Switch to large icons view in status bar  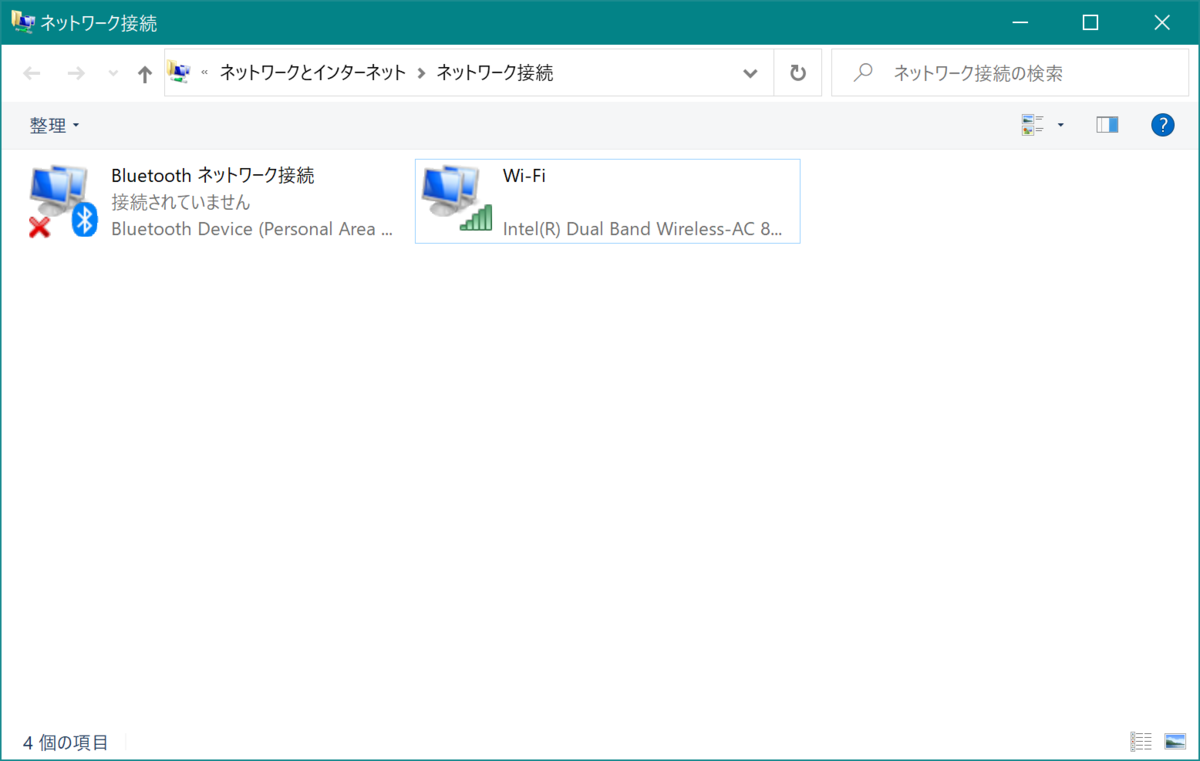(1175, 741)
